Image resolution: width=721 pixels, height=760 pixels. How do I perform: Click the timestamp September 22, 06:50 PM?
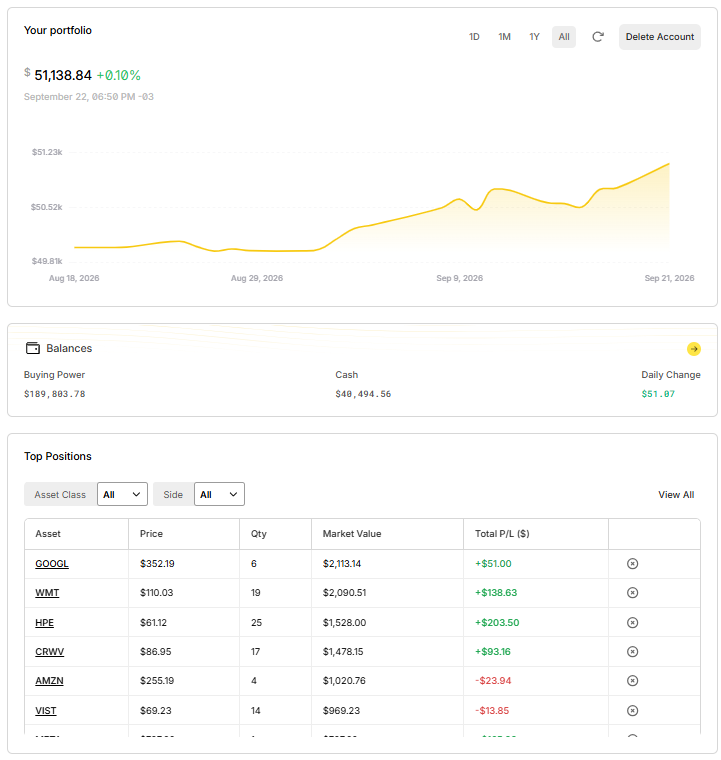(x=89, y=97)
